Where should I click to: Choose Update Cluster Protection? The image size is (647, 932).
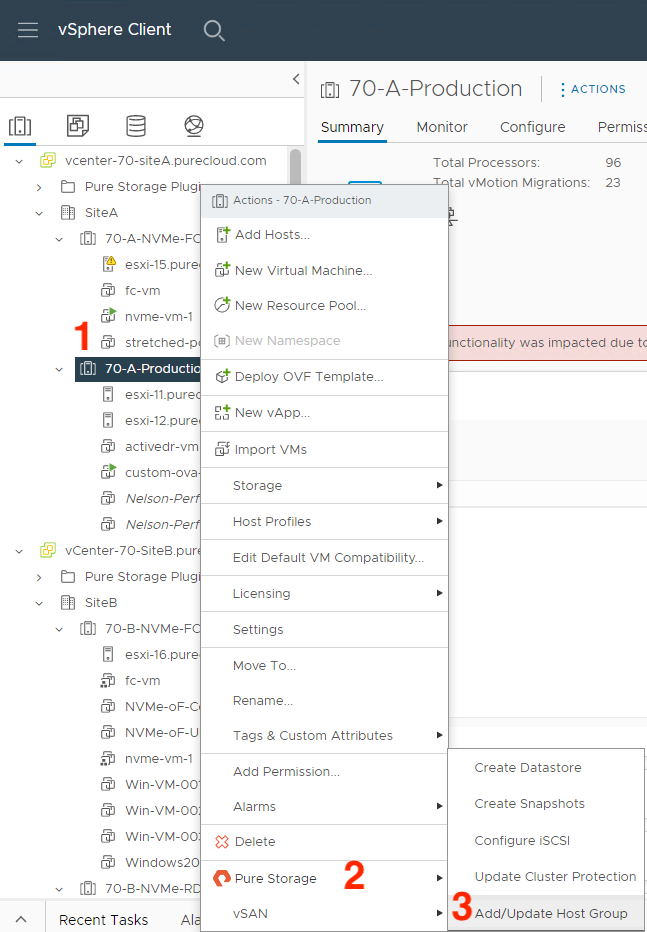[x=546, y=877]
